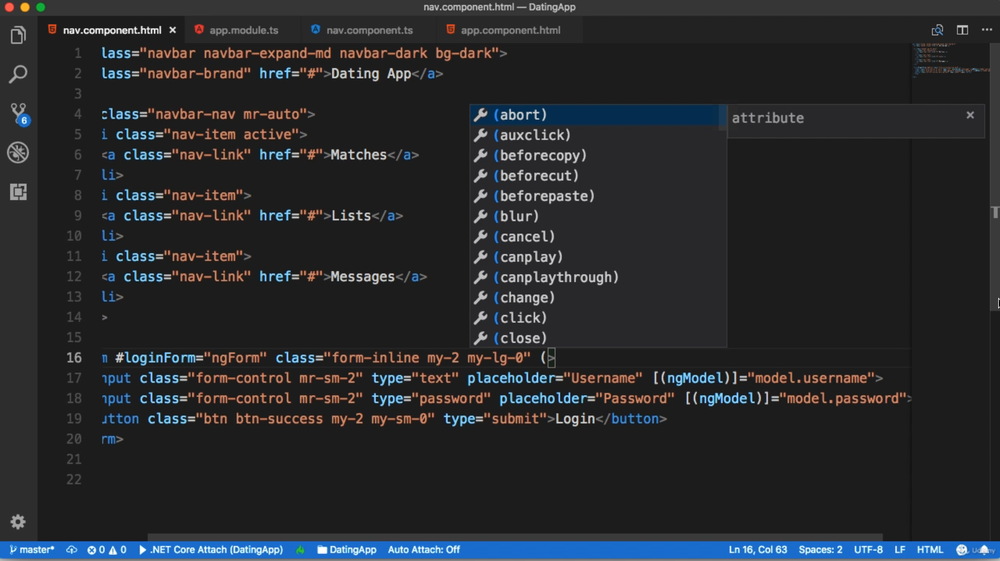Click the Split Editor icon
Screen dimensions: 1000x561
(x=962, y=30)
